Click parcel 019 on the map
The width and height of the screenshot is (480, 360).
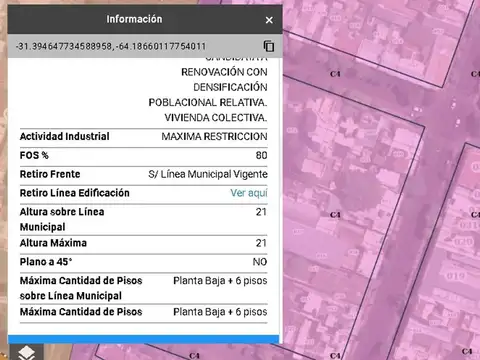point(456,276)
